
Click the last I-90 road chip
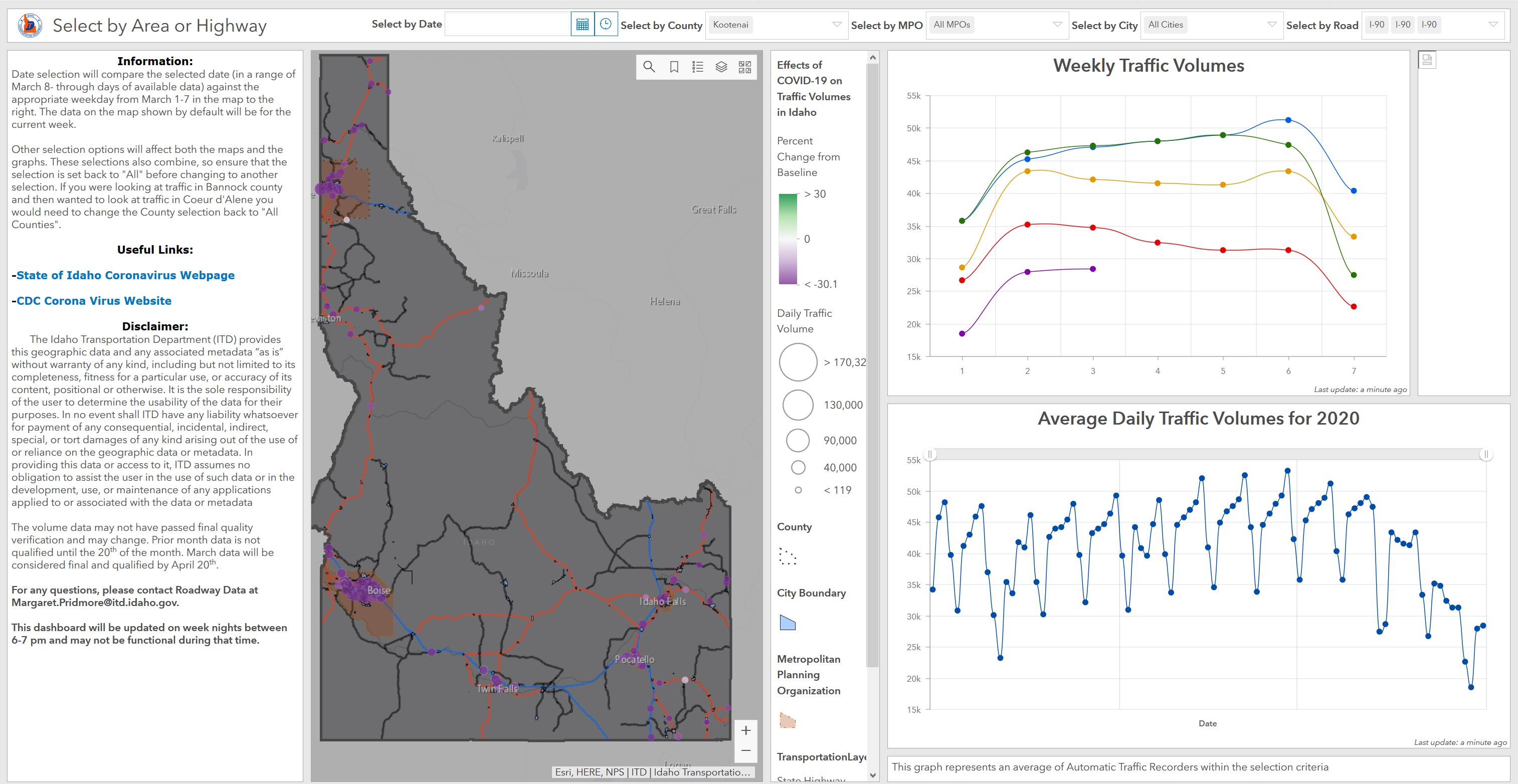pyautogui.click(x=1429, y=25)
